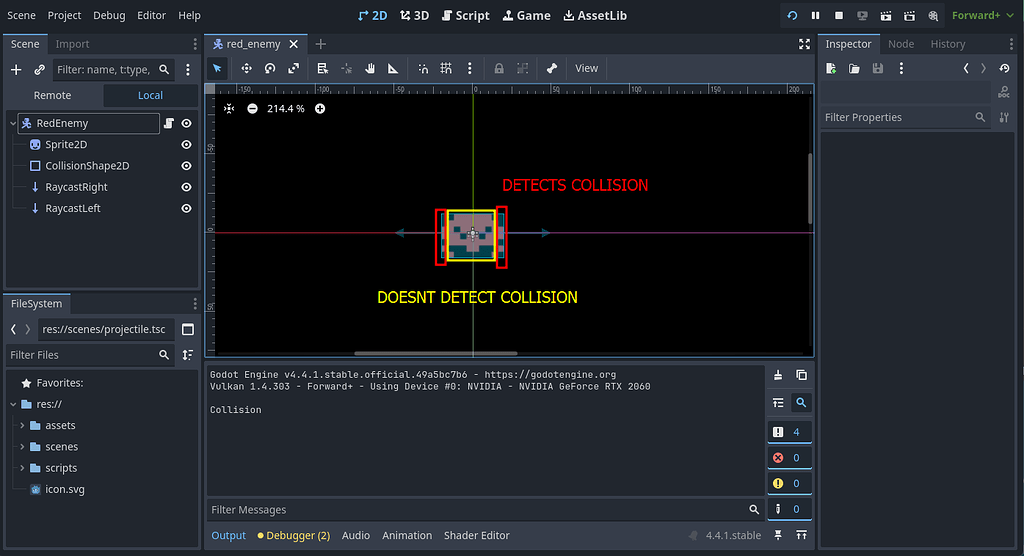Image resolution: width=1024 pixels, height=556 pixels.
Task: Toggle visibility of RaycastLeft node
Action: 186,208
